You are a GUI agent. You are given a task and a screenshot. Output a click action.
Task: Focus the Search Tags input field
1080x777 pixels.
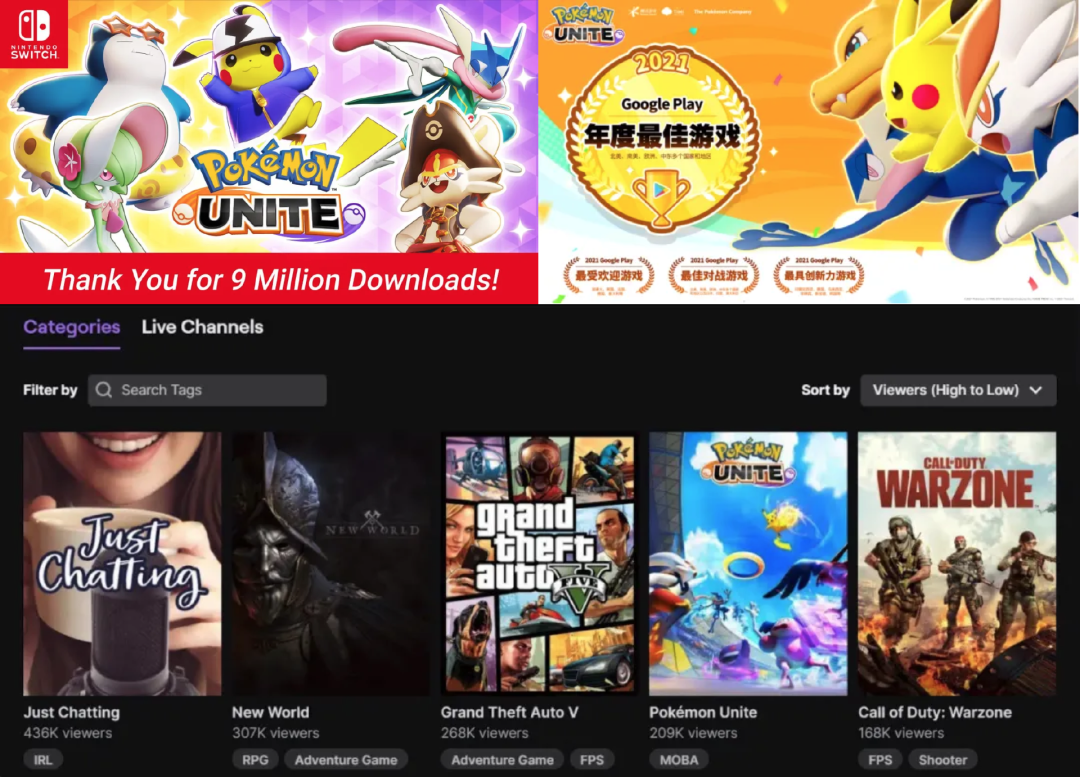pos(207,390)
